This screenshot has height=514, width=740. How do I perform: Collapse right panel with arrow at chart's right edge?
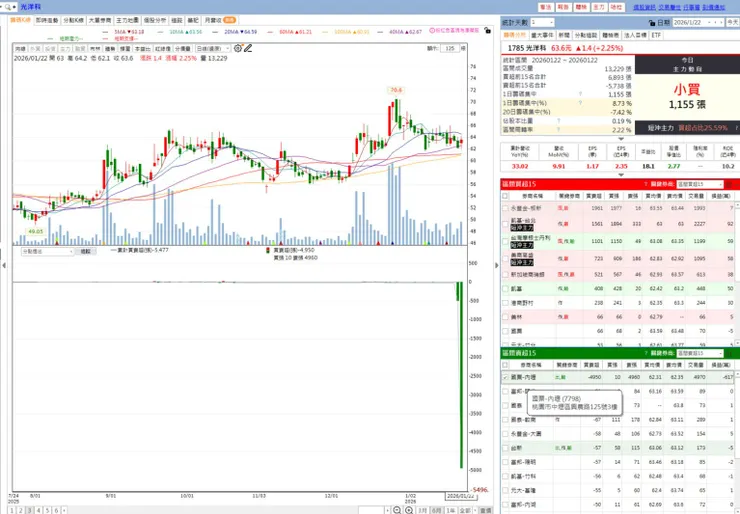496,265
